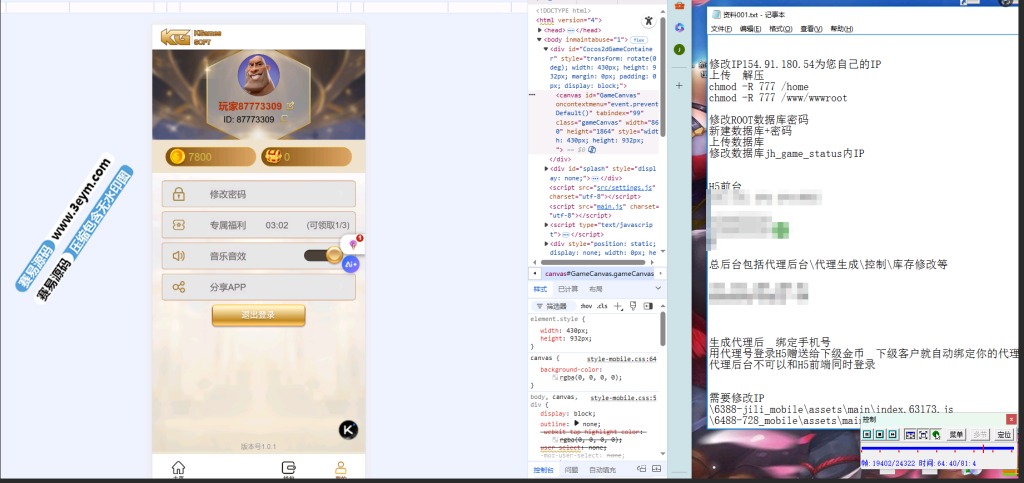Toggle :hov element state panel
This screenshot has width=1024, height=483.
[x=586, y=306]
